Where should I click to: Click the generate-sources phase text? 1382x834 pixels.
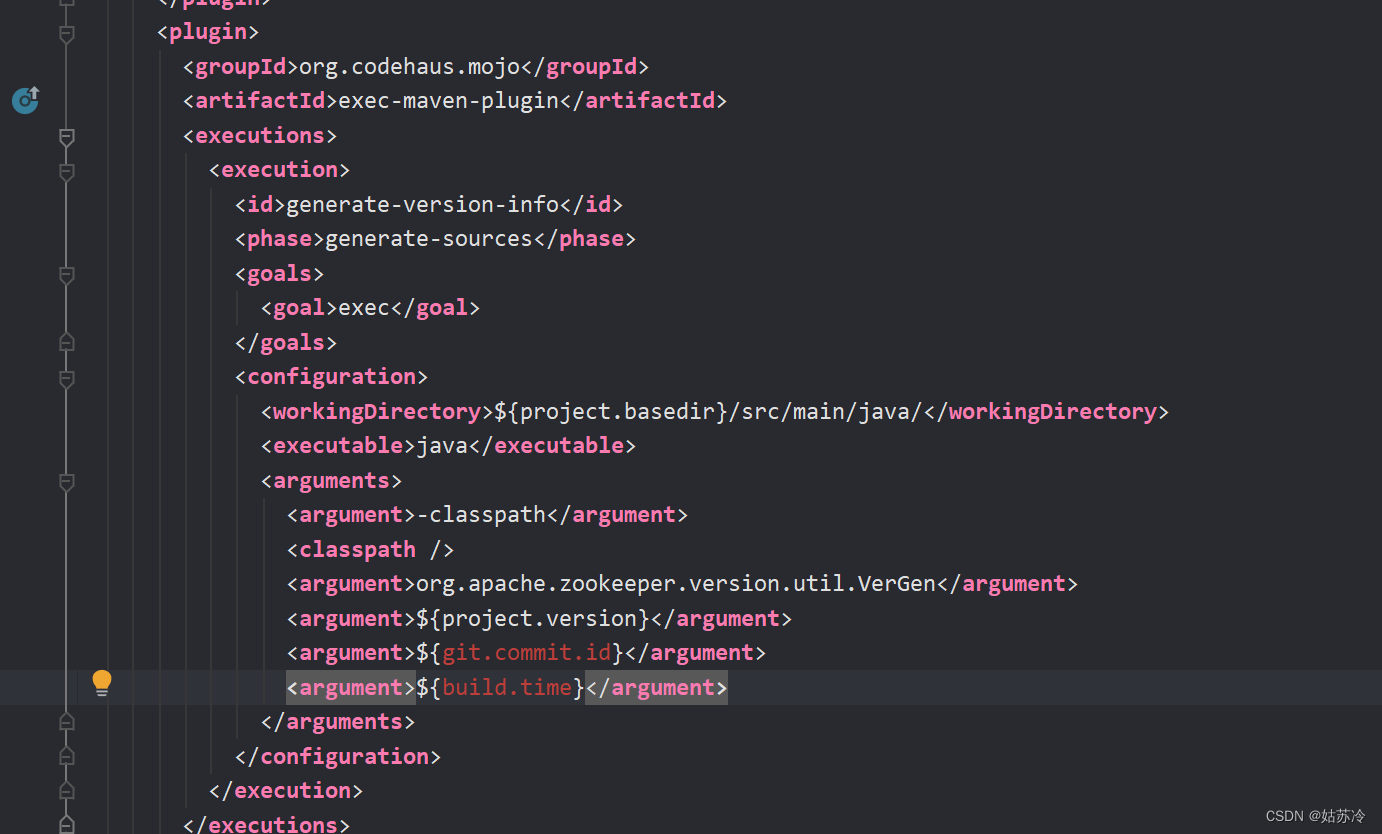tap(428, 238)
